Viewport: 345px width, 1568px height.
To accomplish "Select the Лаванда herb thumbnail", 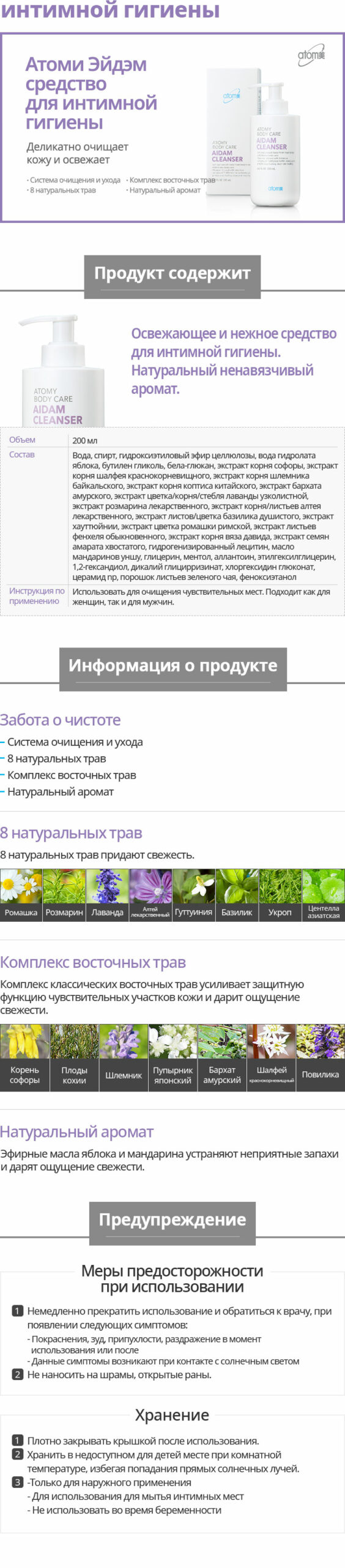I will (x=107, y=895).
